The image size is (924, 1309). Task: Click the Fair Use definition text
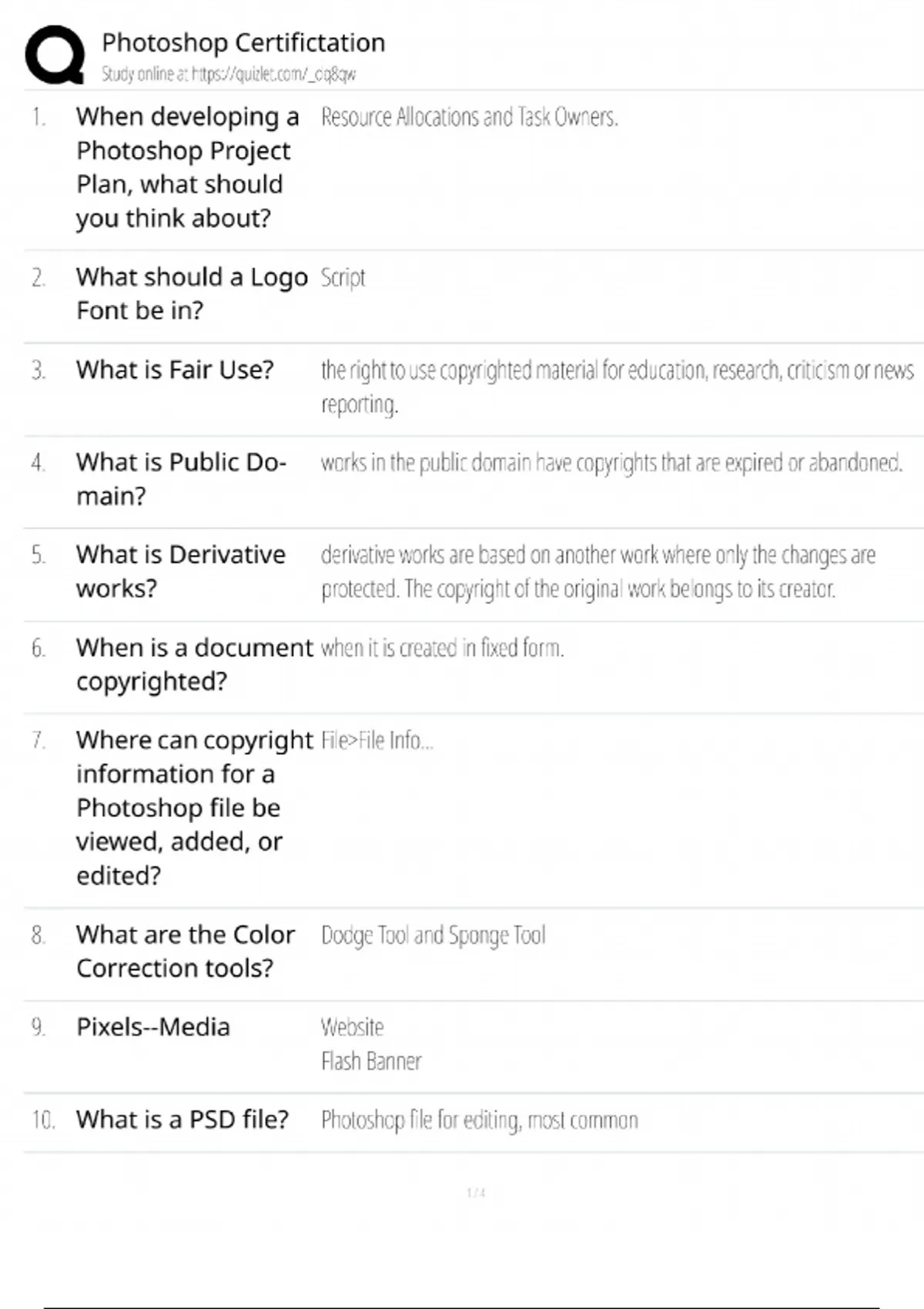click(x=616, y=371)
